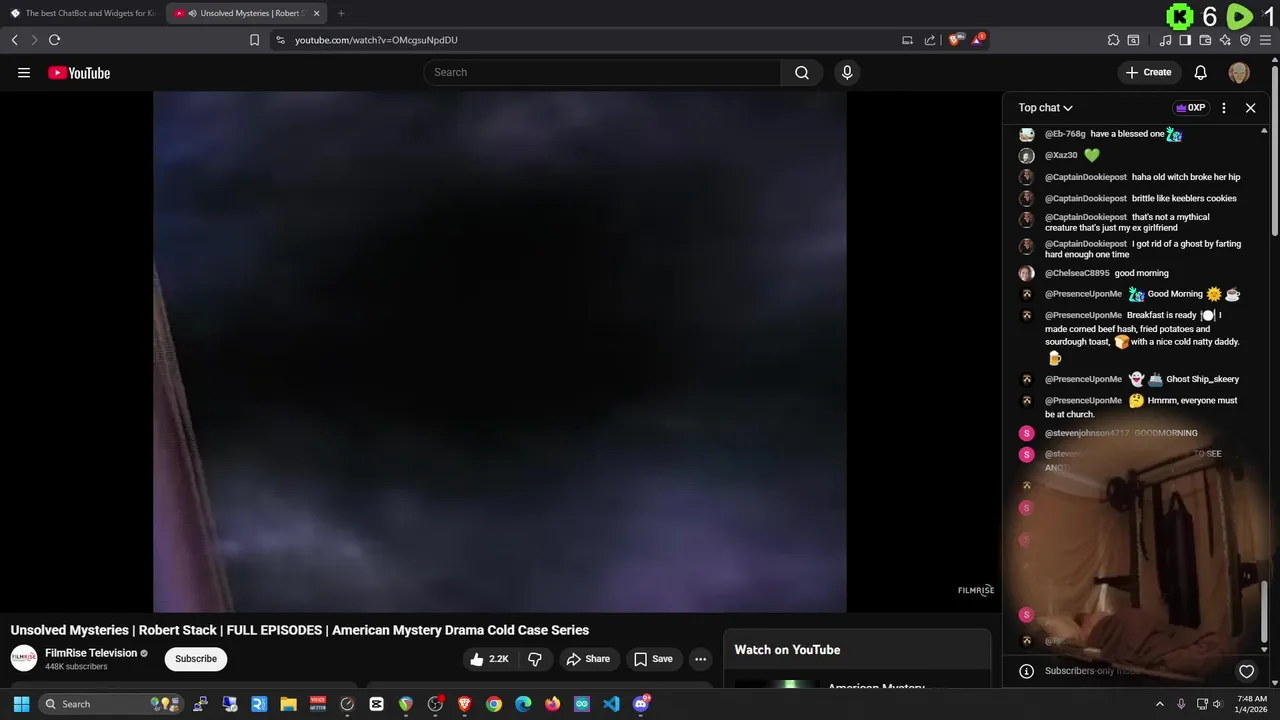Open Brave VPN shield icon
The height and width of the screenshot is (720, 1280).
(1245, 40)
